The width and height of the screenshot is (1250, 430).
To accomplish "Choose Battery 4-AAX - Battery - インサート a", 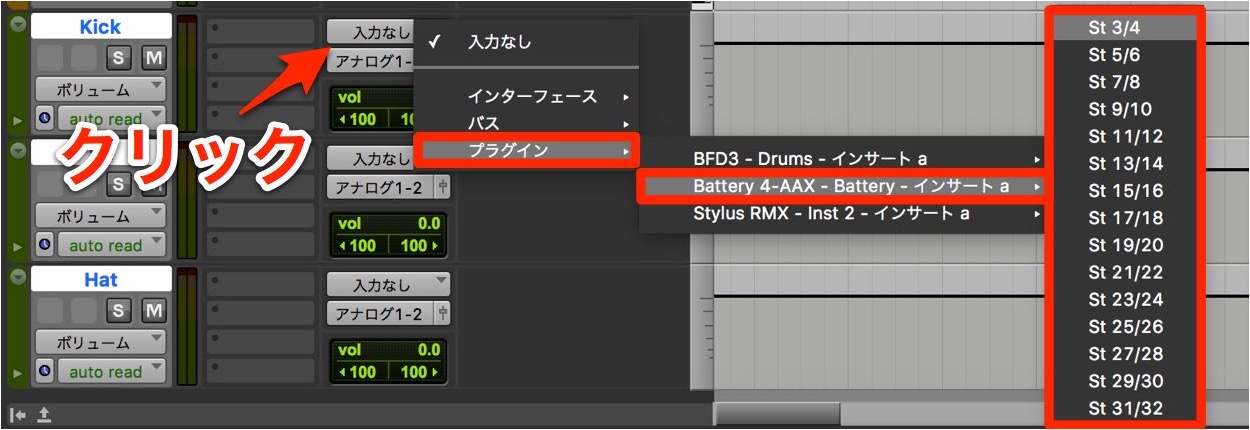I will tap(842, 186).
